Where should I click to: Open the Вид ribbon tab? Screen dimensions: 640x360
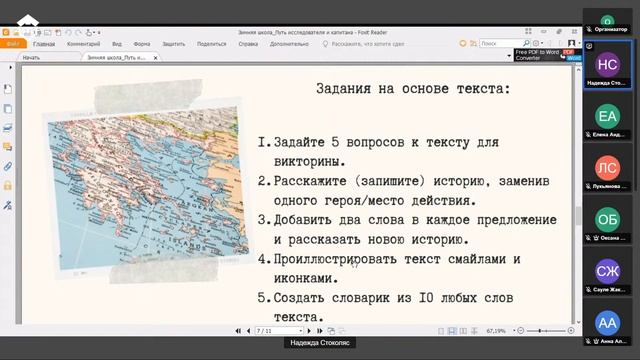pos(117,44)
